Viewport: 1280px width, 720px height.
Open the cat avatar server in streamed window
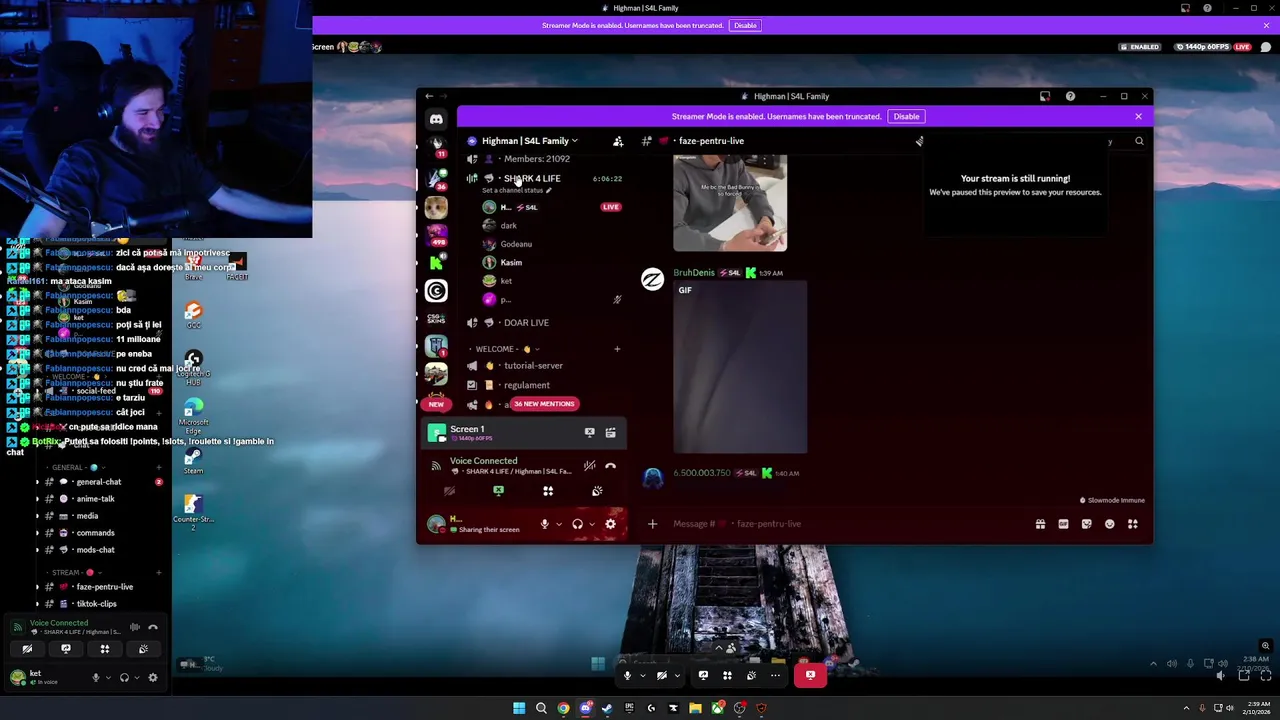tap(436, 207)
